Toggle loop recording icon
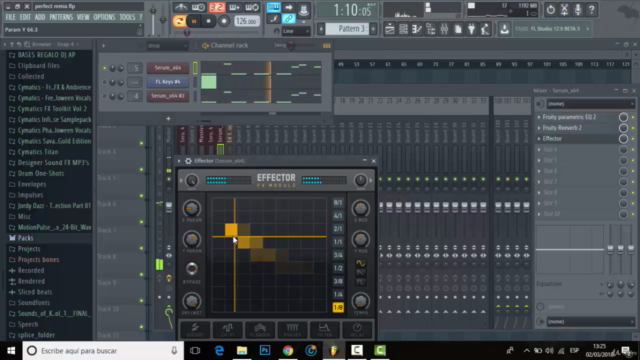The image size is (640, 360). (x=252, y=7)
